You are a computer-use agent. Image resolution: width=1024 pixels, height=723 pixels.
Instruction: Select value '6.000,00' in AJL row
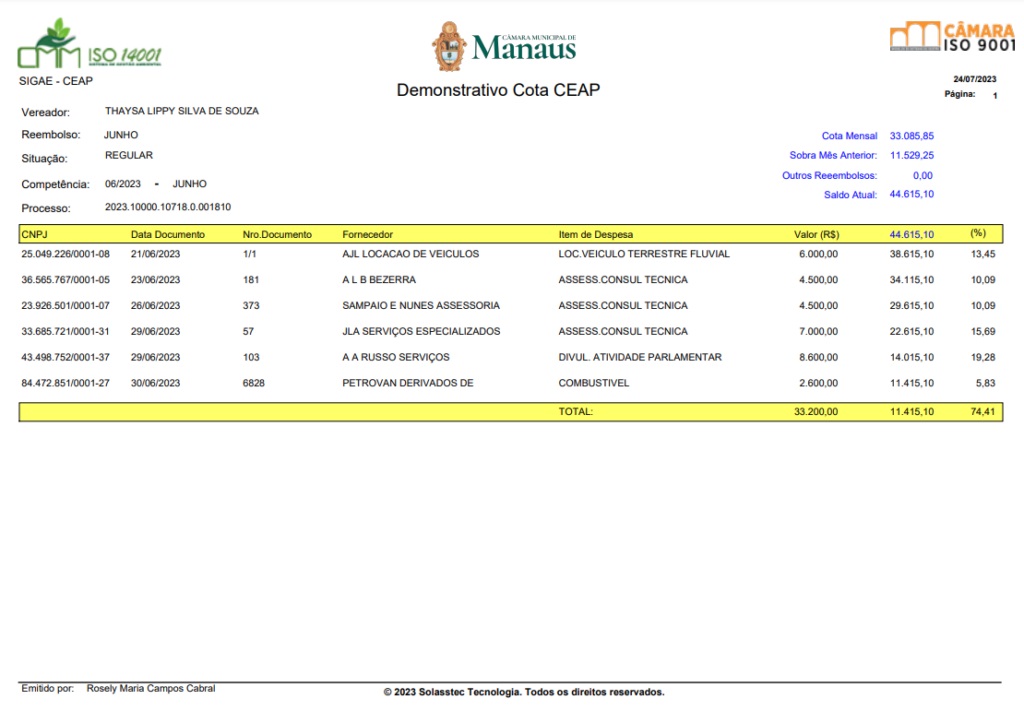[x=818, y=254]
